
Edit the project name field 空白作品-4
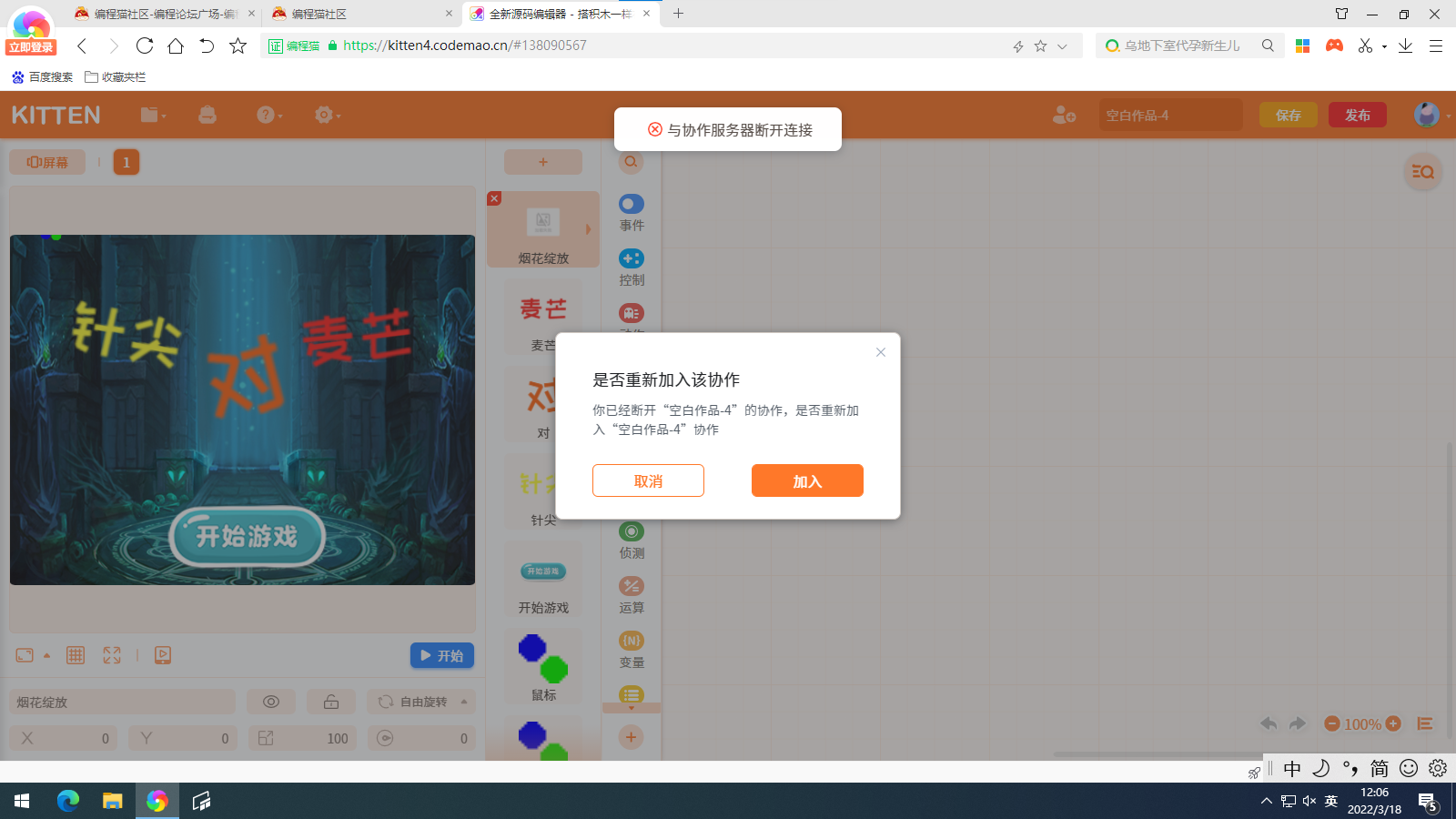point(1170,116)
